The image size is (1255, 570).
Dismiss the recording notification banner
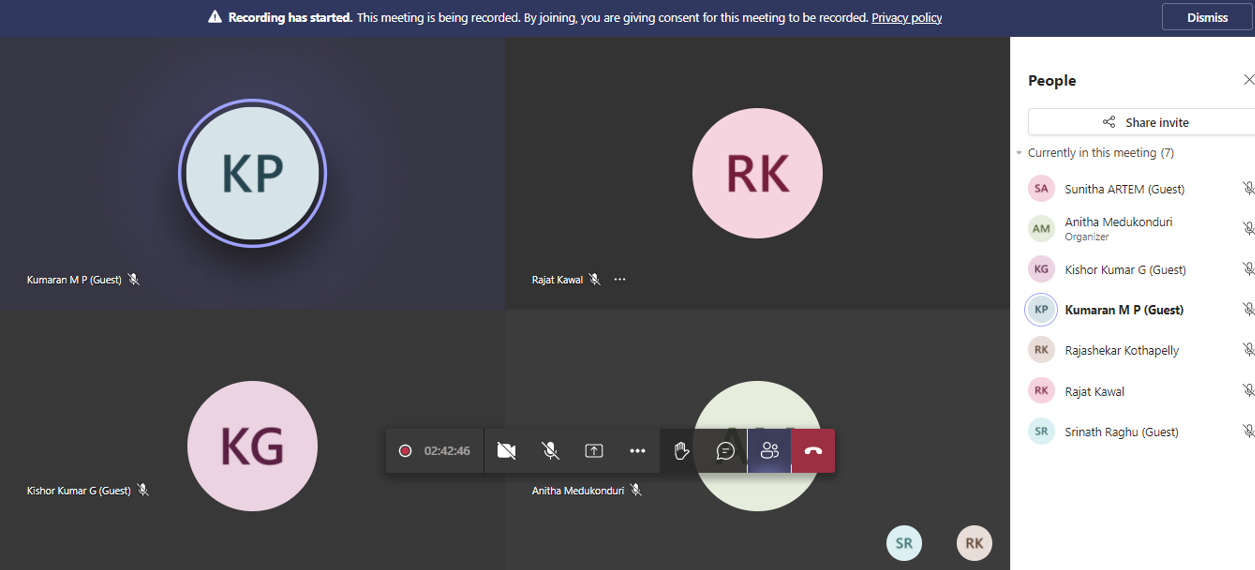(x=1207, y=17)
